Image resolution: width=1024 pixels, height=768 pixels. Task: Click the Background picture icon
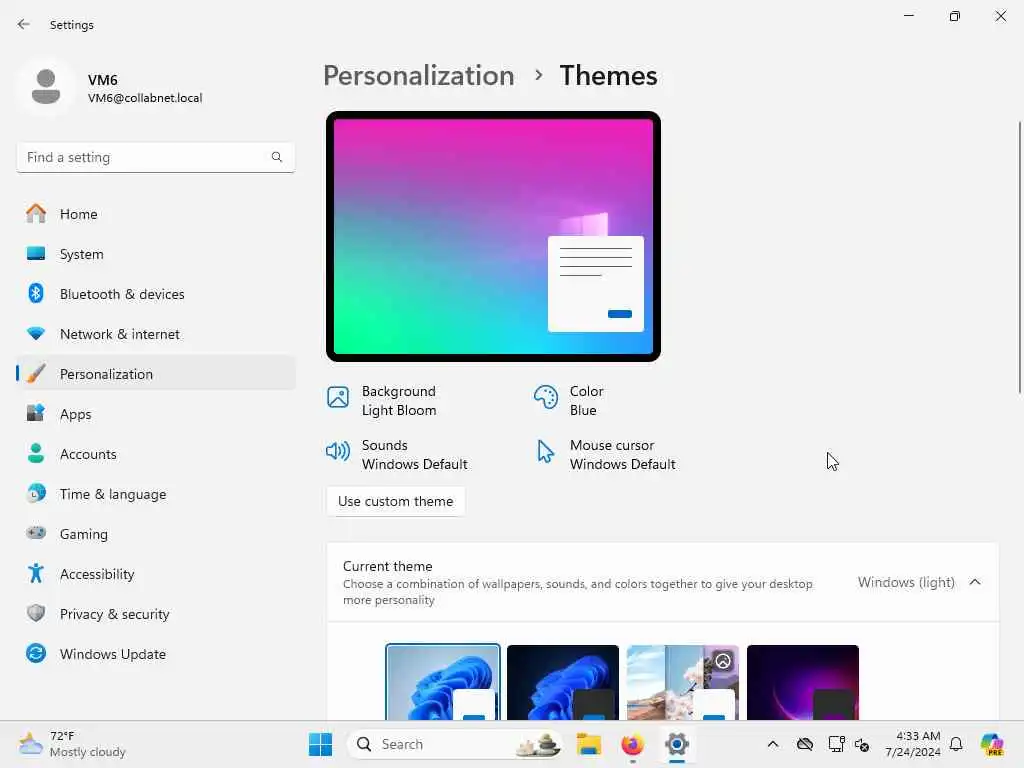pos(338,397)
